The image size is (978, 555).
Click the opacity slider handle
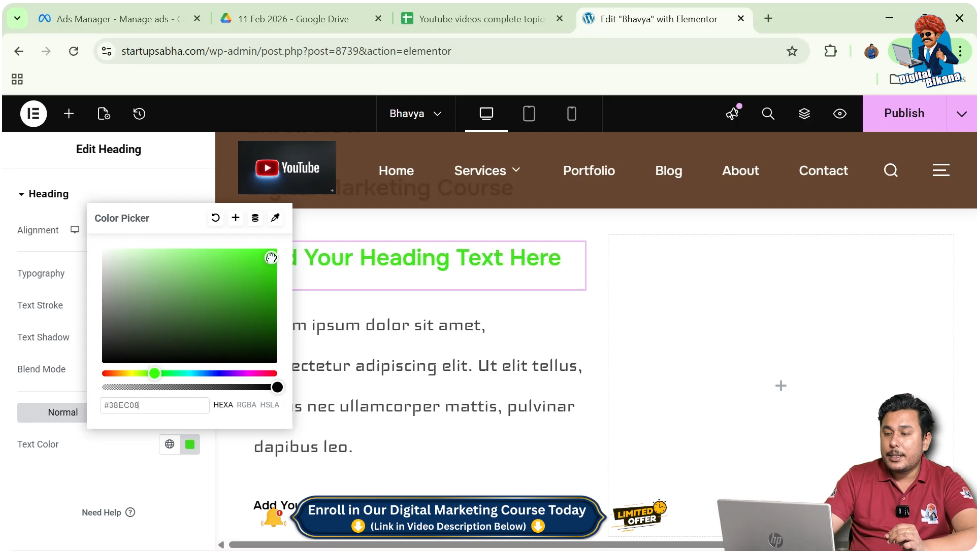click(x=277, y=387)
